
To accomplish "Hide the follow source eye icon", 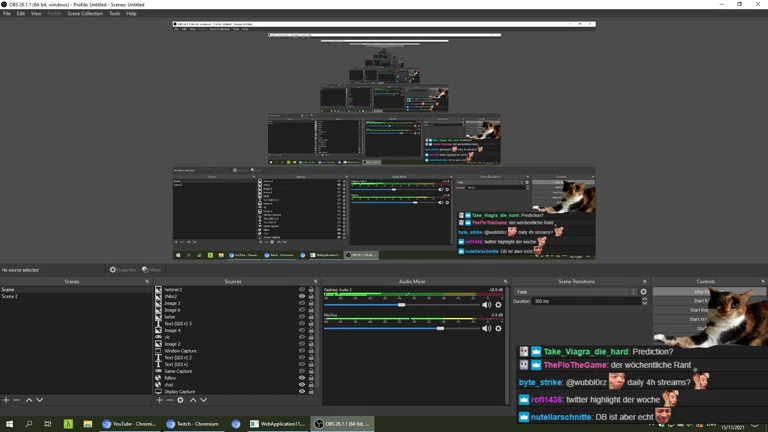I will point(302,378).
